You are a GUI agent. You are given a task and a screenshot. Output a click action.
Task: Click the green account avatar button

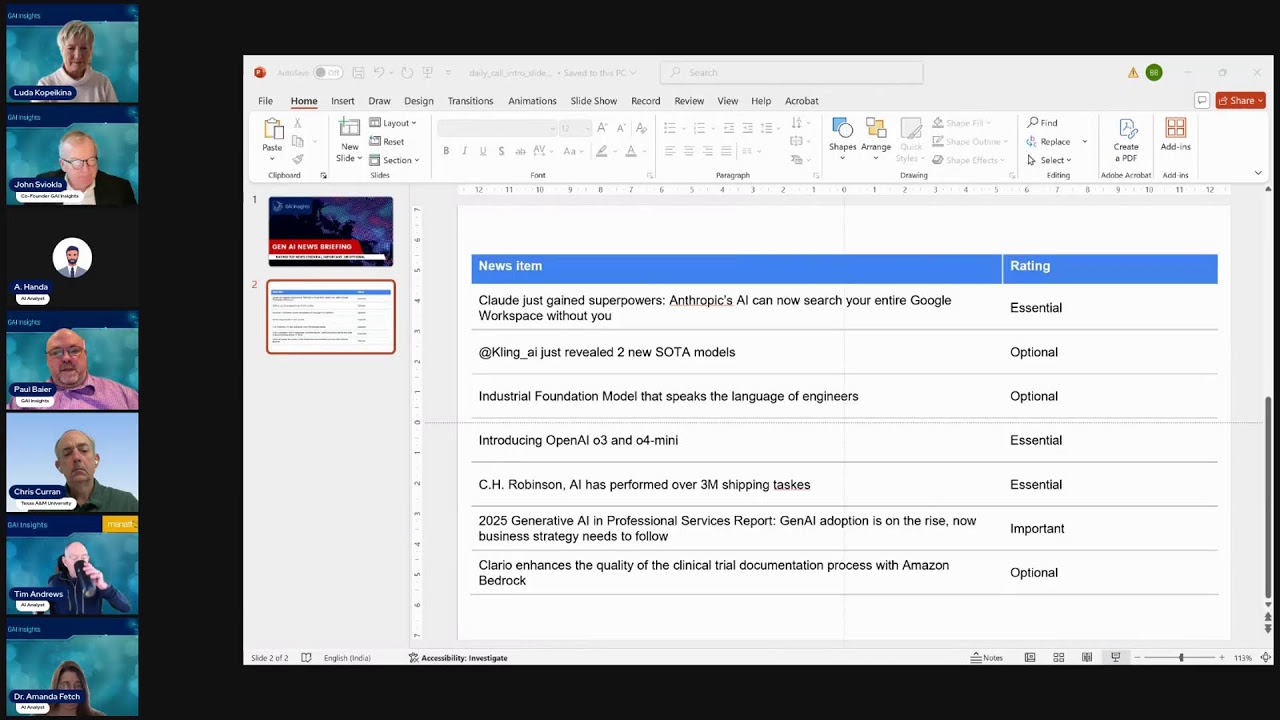click(1154, 73)
